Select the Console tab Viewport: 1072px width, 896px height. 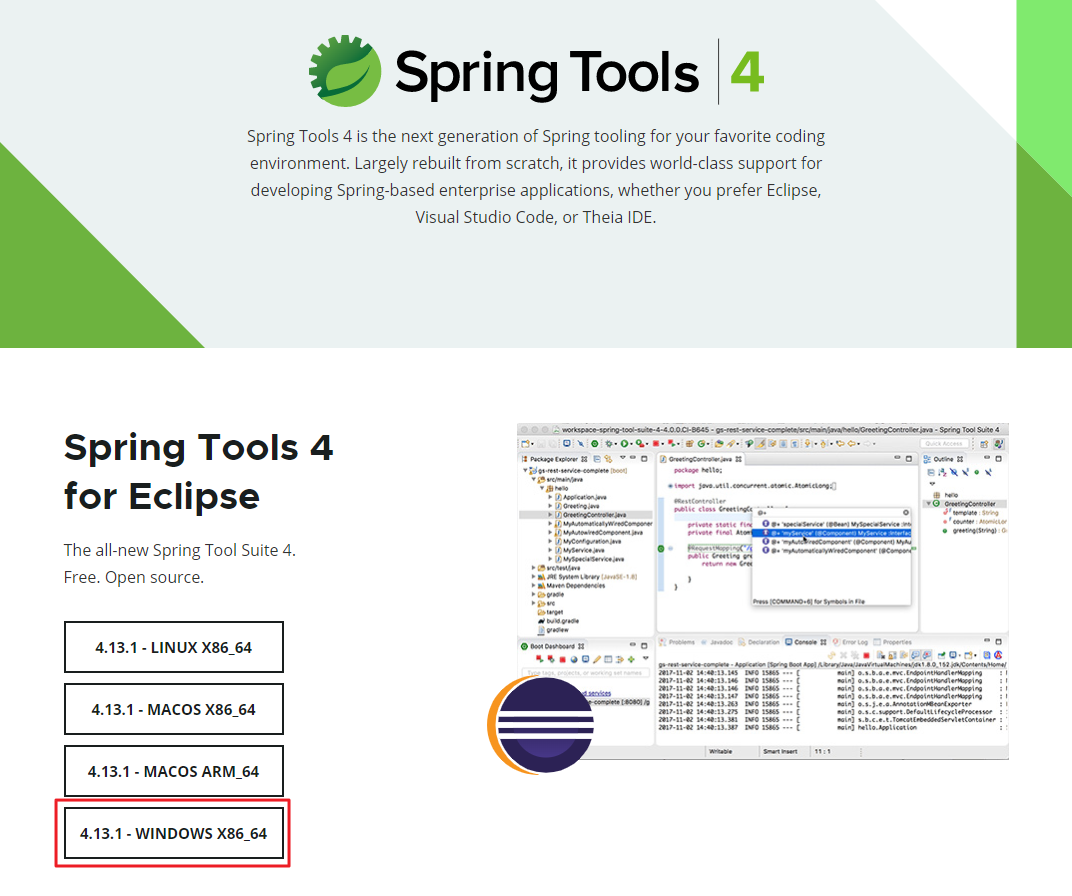tap(806, 642)
